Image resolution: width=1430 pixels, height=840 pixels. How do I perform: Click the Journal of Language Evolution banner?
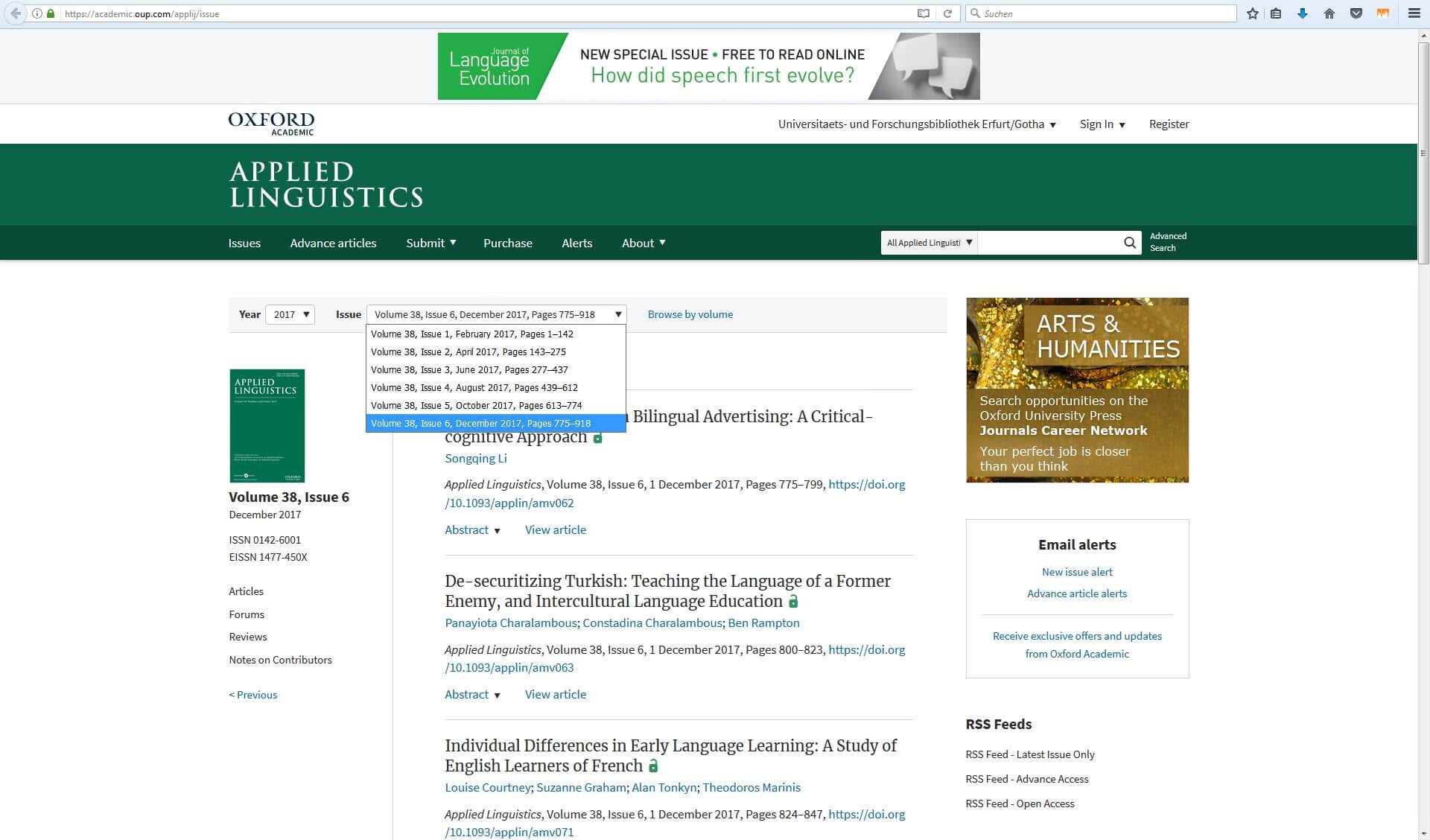(x=708, y=66)
